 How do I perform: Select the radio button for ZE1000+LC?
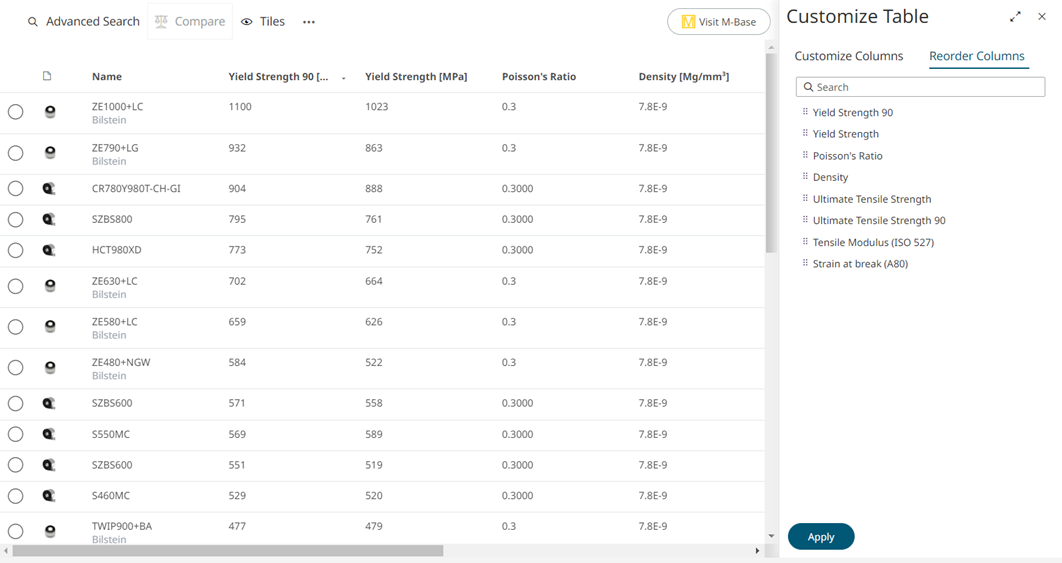(x=16, y=112)
